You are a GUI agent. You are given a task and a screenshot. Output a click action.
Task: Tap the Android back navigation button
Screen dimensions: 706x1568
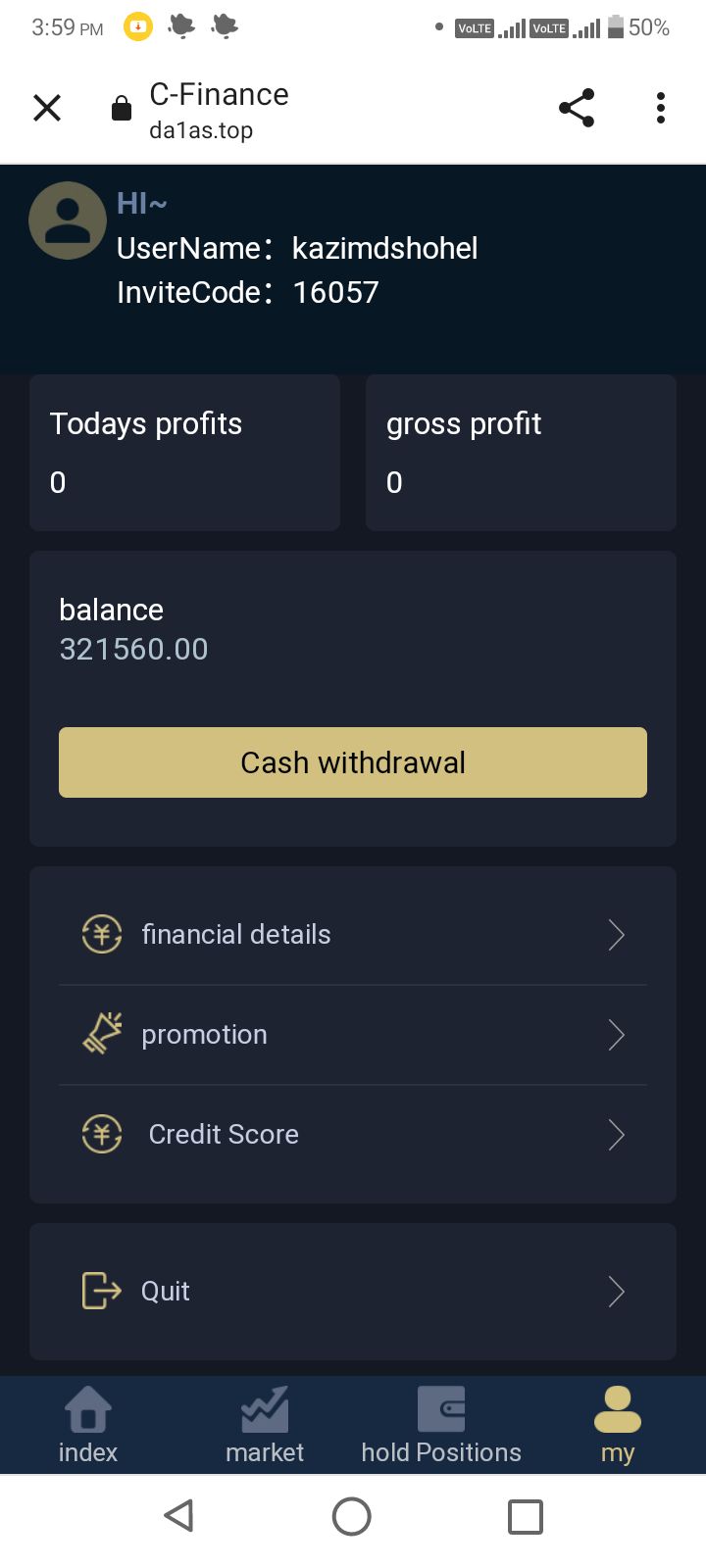click(x=178, y=1516)
